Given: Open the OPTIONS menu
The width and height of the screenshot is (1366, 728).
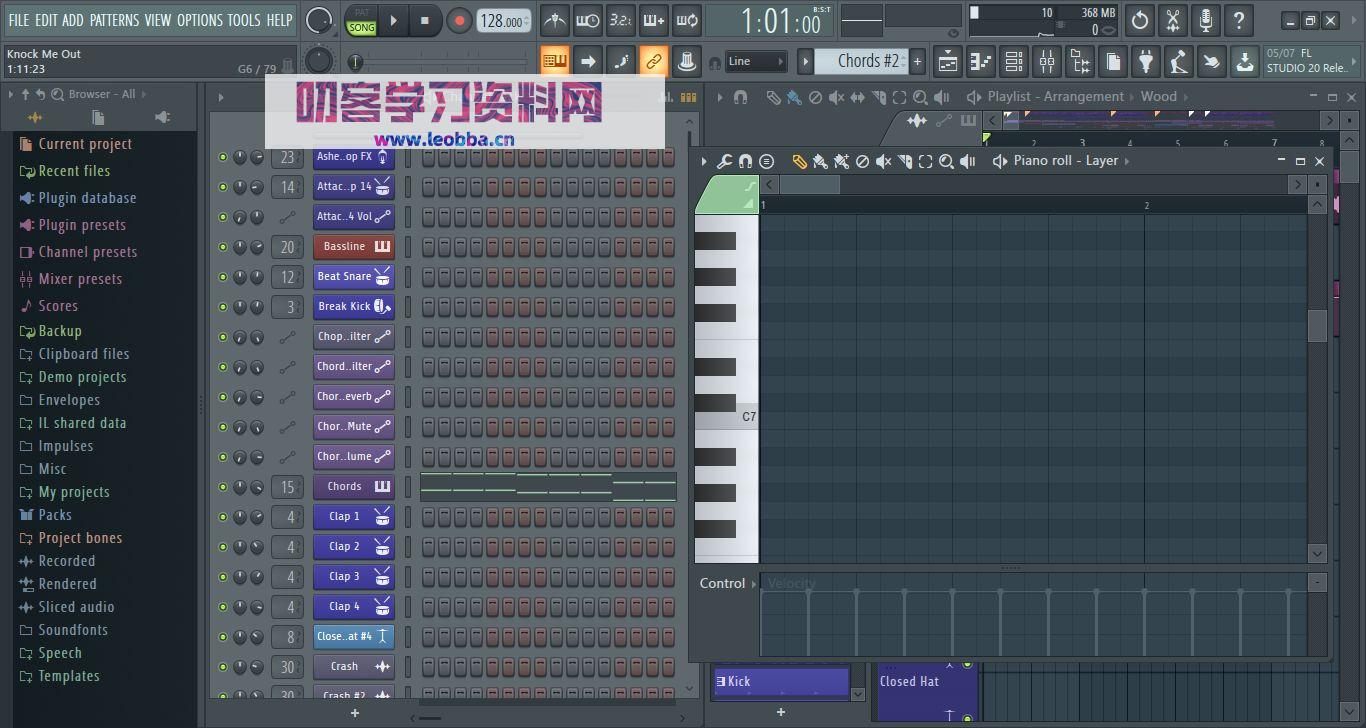Looking at the screenshot, I should [x=200, y=19].
